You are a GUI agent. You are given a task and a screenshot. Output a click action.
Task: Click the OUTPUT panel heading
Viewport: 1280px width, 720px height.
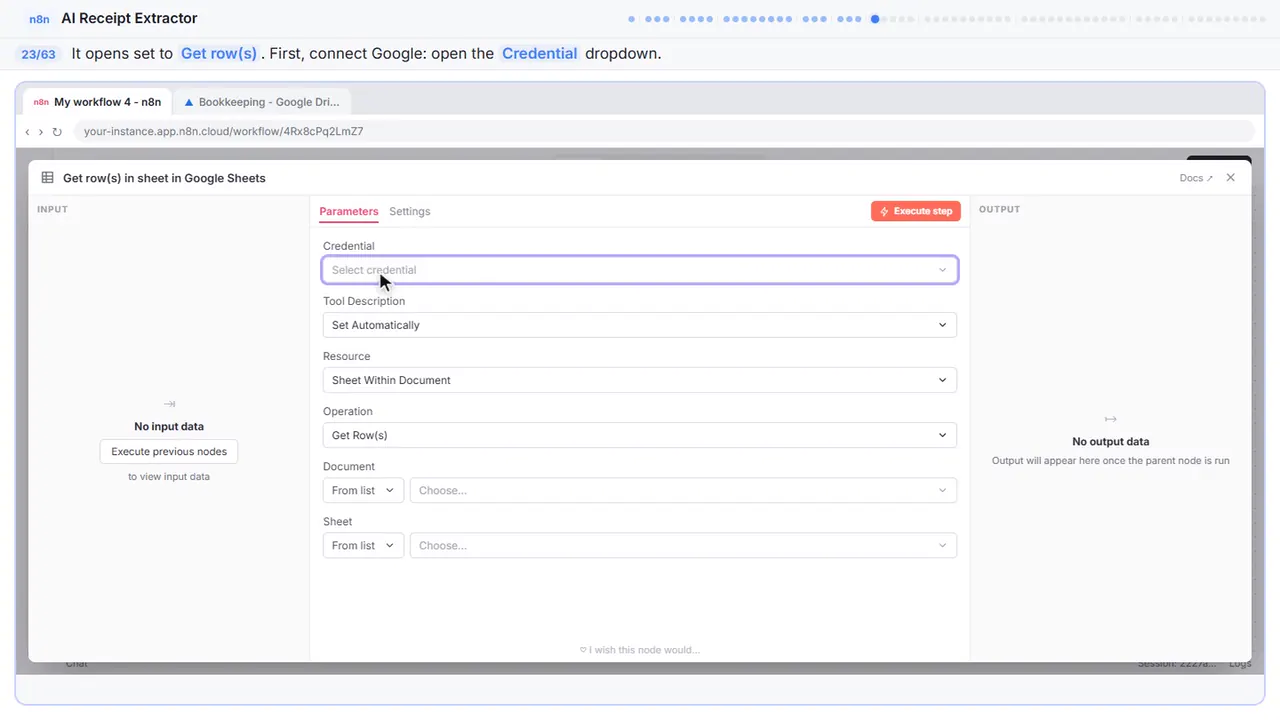(x=1000, y=209)
